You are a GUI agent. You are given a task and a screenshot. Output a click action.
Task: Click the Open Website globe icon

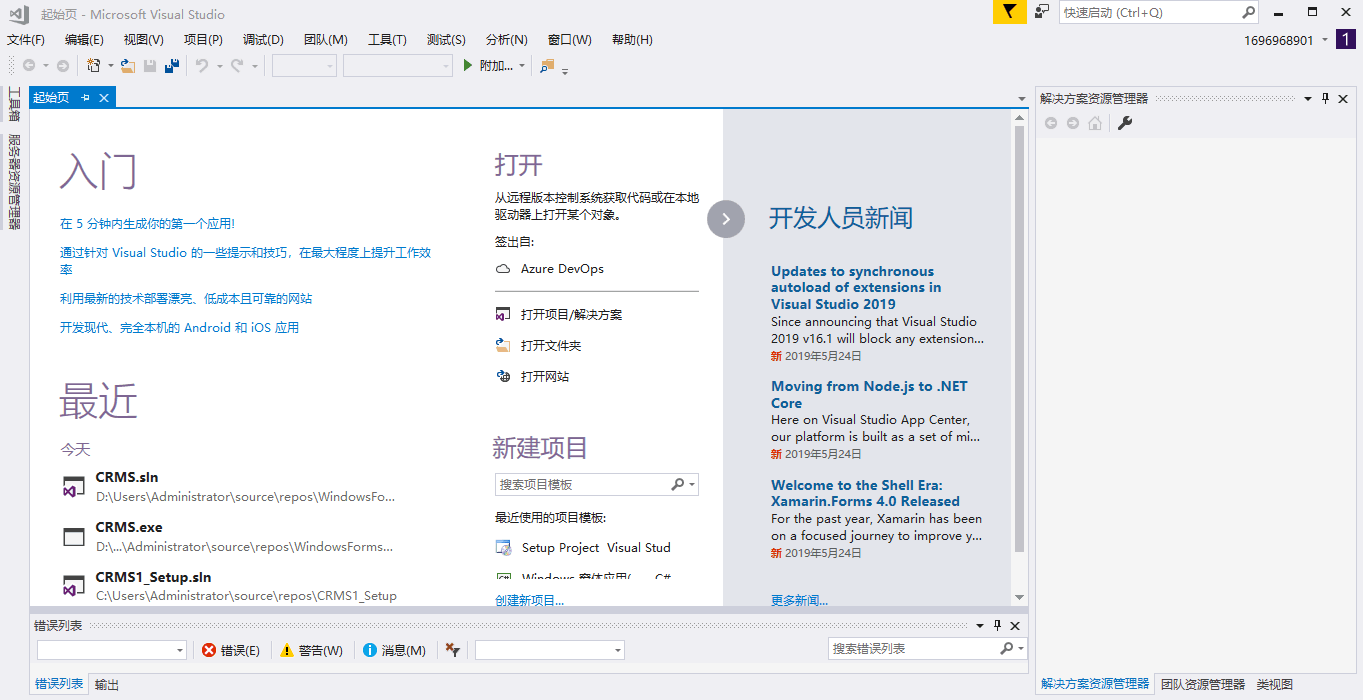click(503, 376)
